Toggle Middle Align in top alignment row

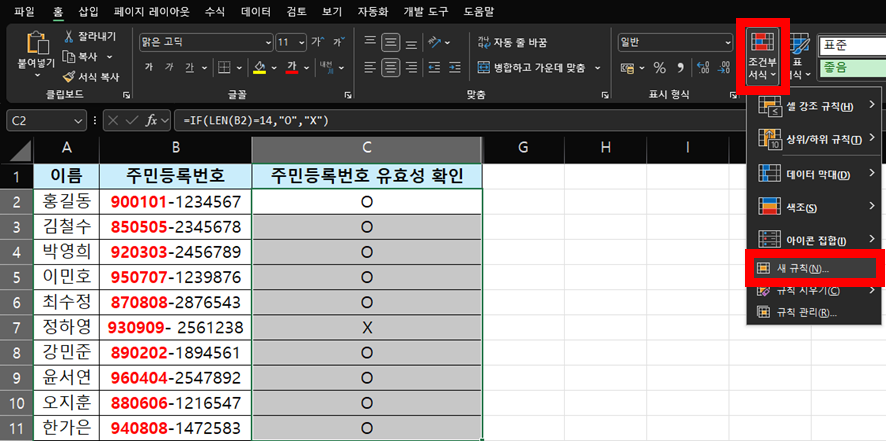[x=390, y=42]
